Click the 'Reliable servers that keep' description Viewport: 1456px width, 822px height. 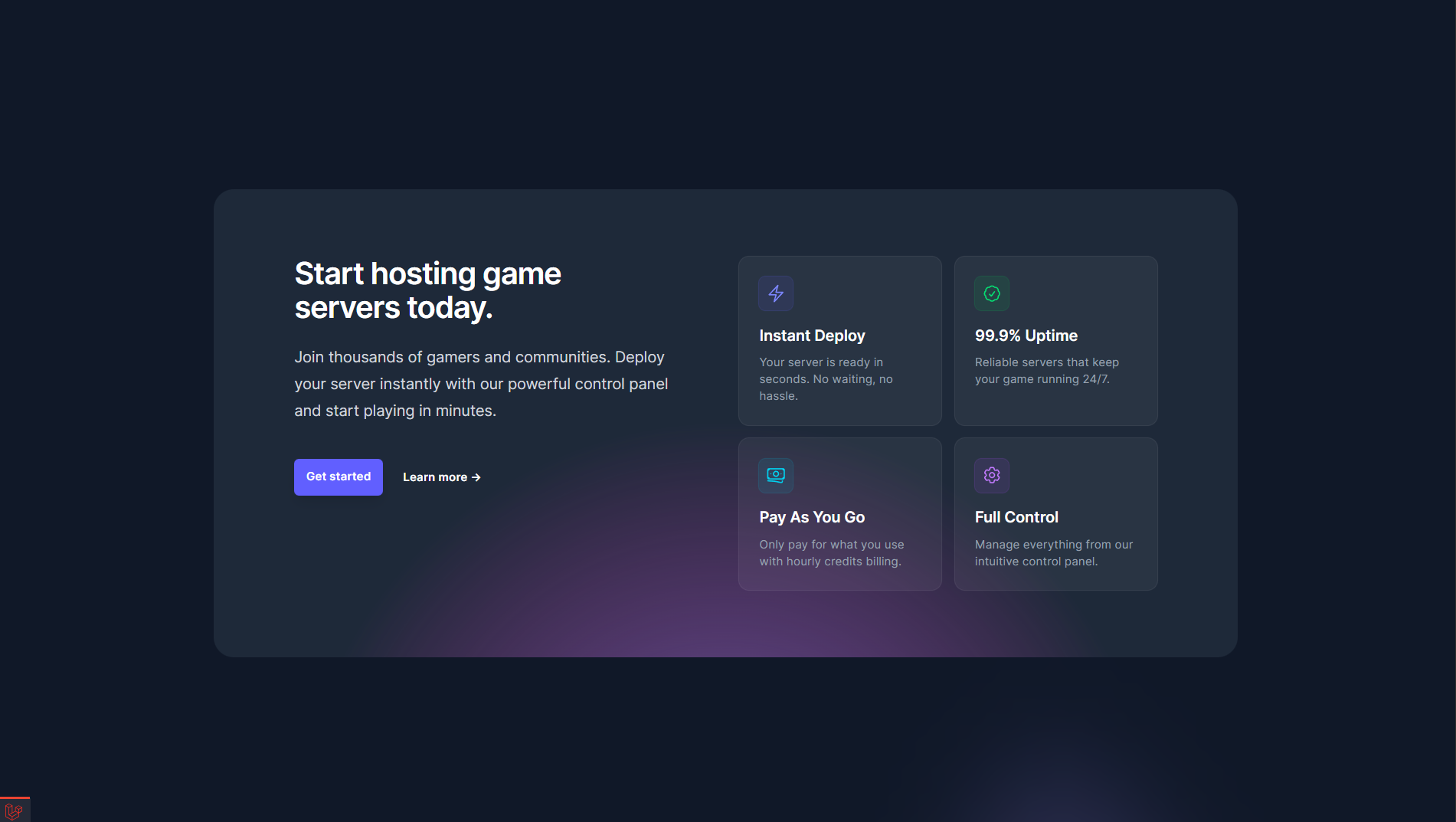tap(1046, 371)
